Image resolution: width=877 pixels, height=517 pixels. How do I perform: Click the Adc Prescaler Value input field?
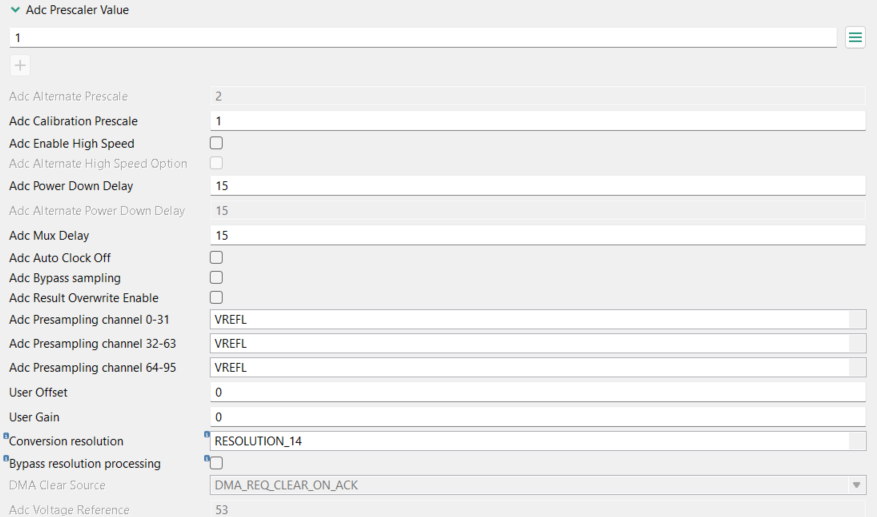[x=420, y=37]
